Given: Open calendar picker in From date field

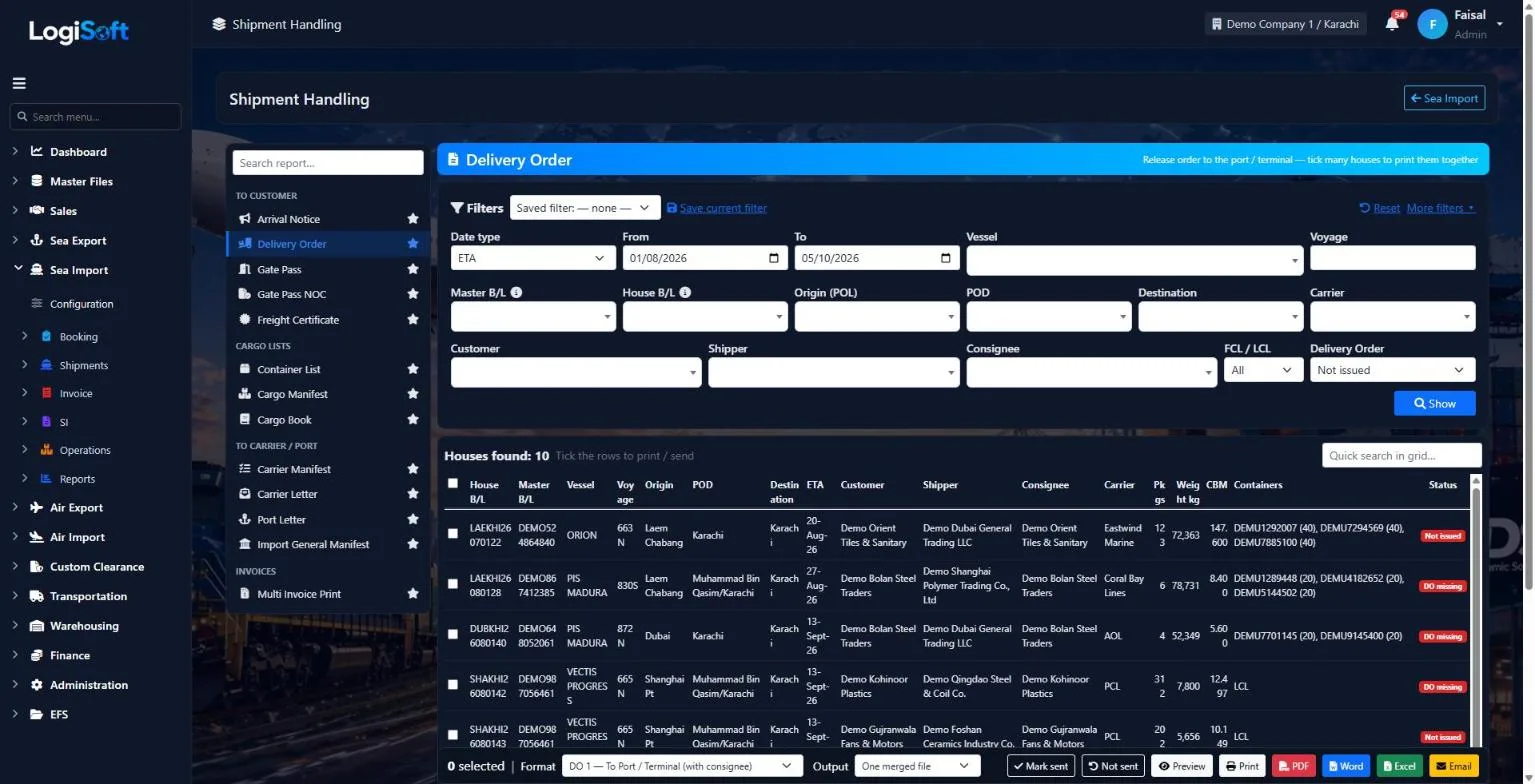Looking at the screenshot, I should (x=774, y=258).
